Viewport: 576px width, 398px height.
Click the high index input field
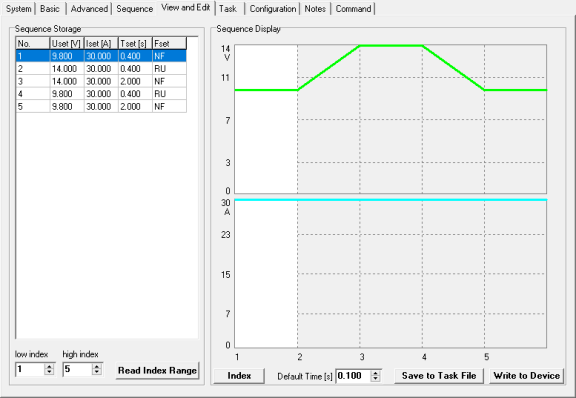coord(78,369)
